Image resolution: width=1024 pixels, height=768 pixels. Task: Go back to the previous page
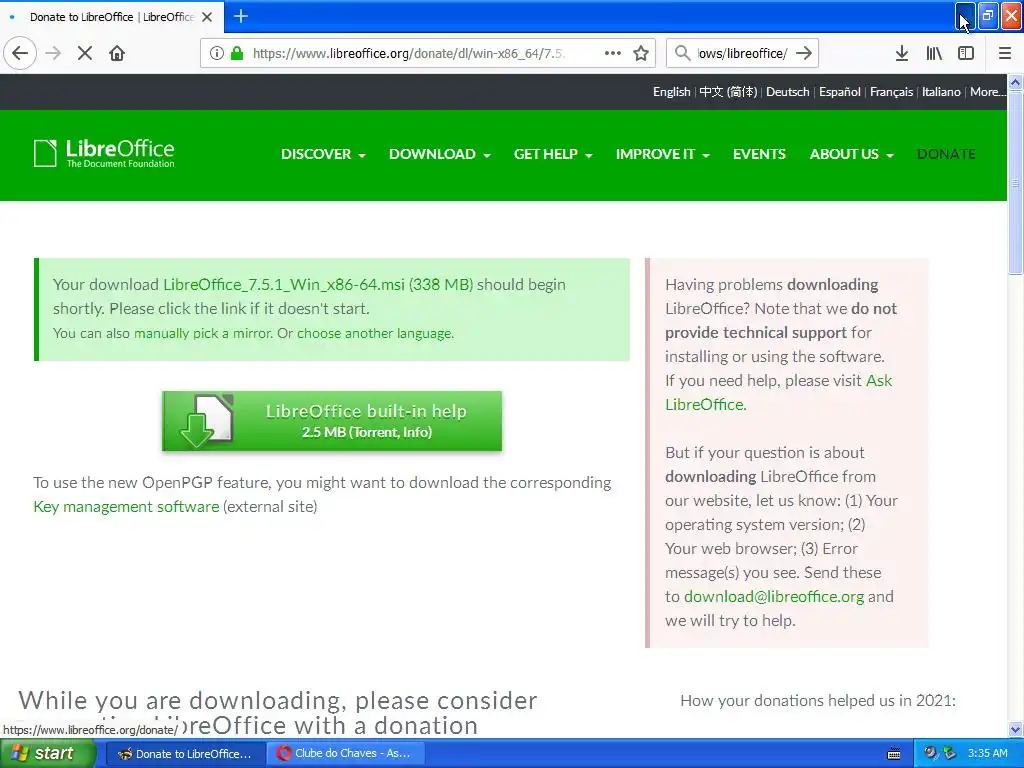click(20, 53)
